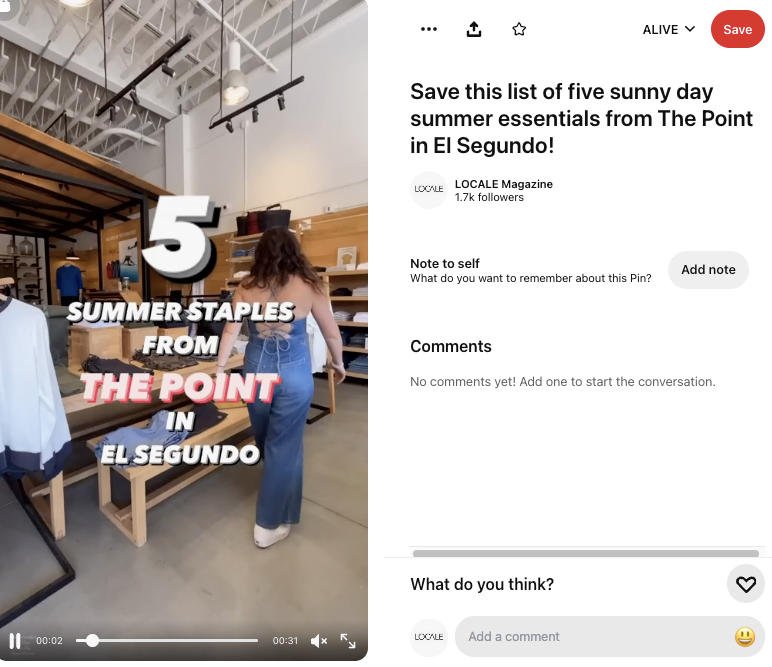Screen dimensions: 772x667
Task: Click the Add note button
Action: [x=708, y=270]
